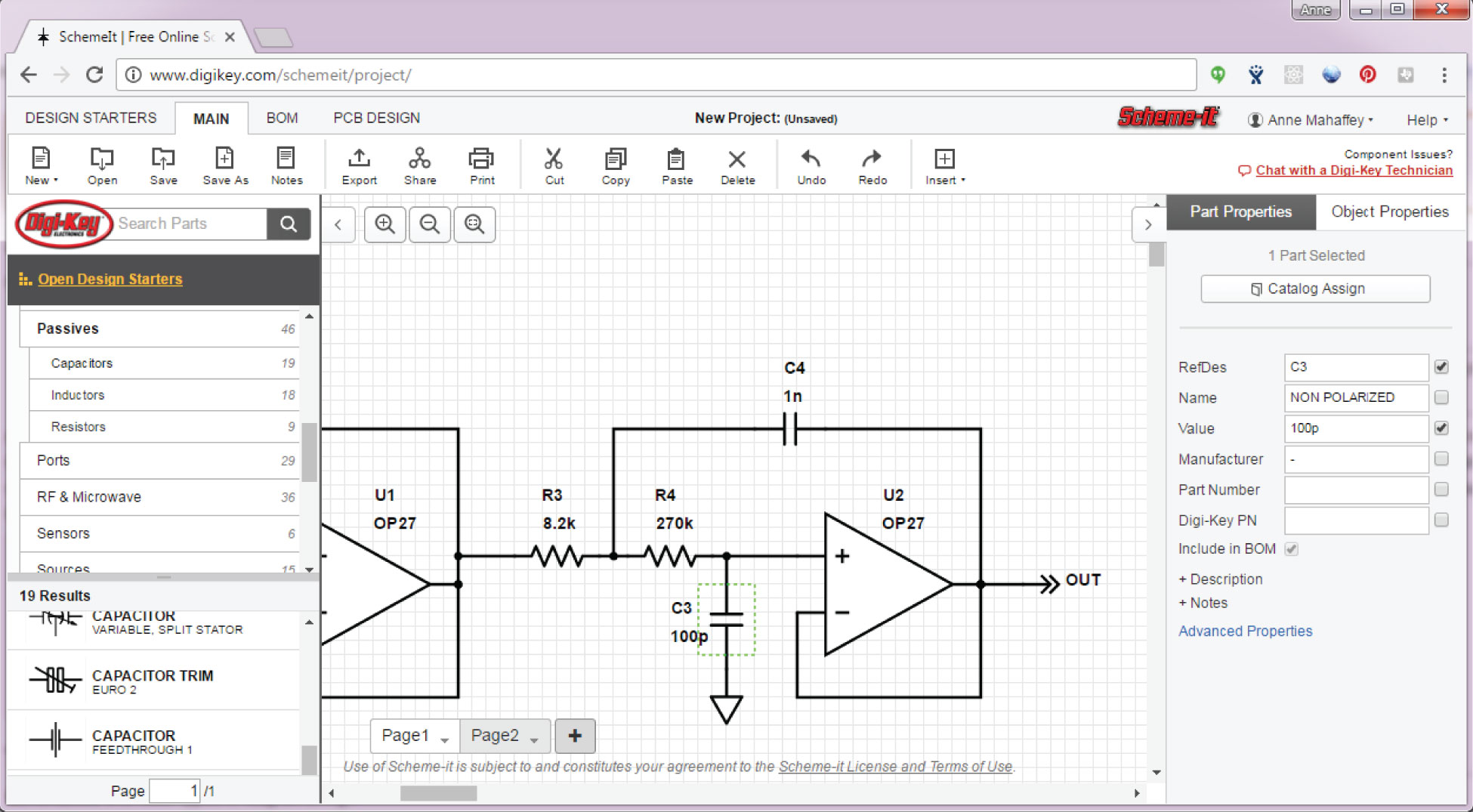This screenshot has width=1473, height=812.
Task: Add a new page with the plus button
Action: point(575,735)
